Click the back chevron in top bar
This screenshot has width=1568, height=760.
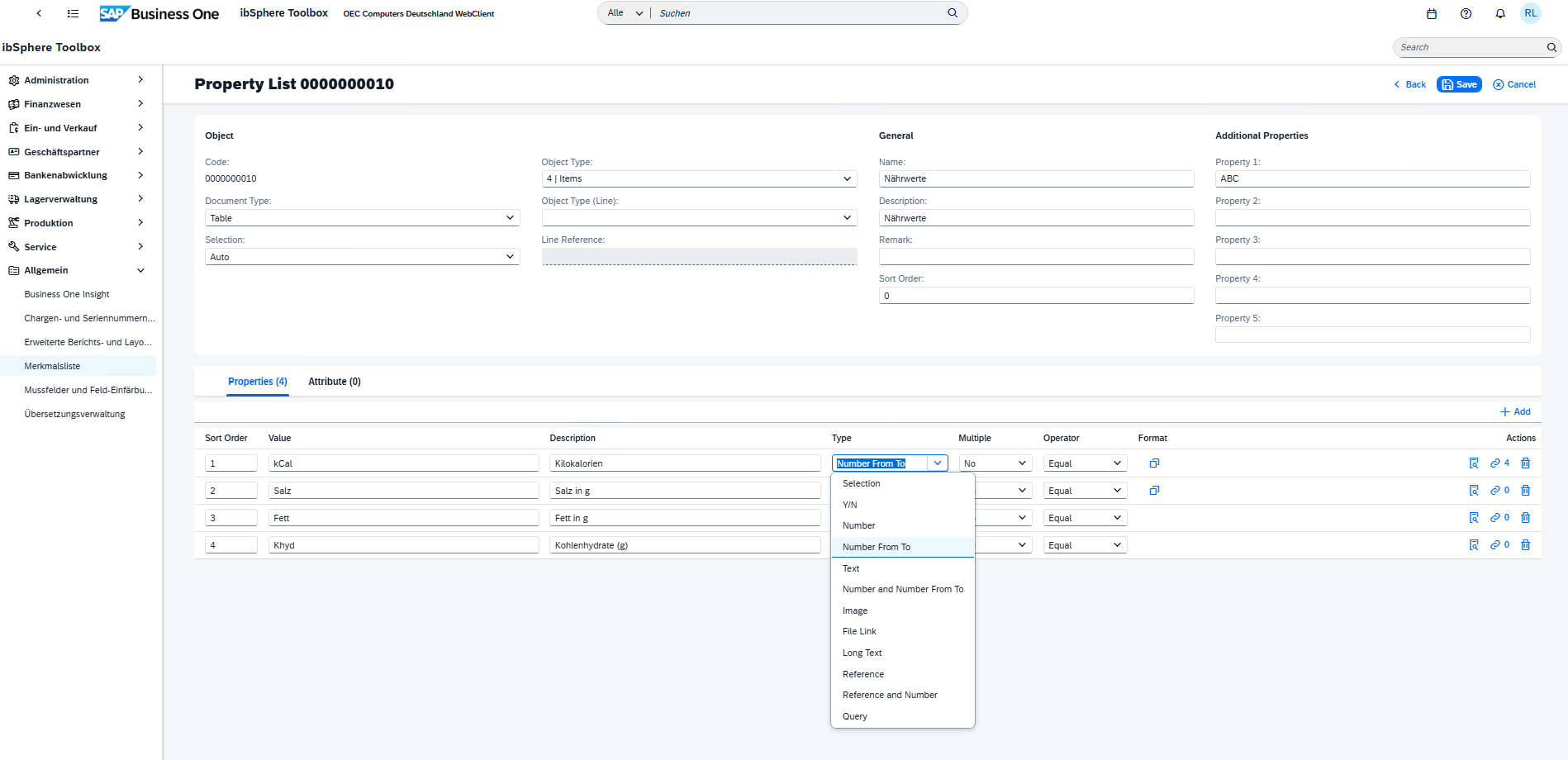point(39,13)
